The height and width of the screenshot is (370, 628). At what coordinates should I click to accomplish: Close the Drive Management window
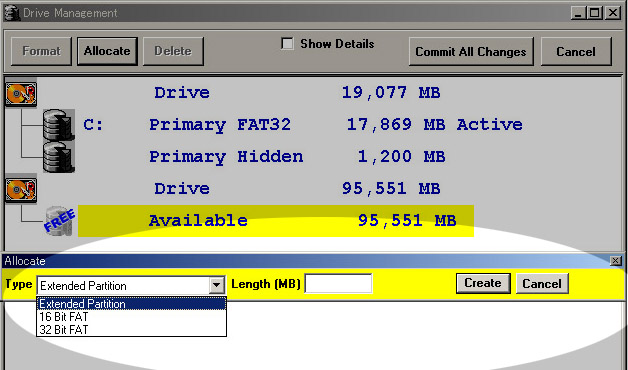click(613, 13)
